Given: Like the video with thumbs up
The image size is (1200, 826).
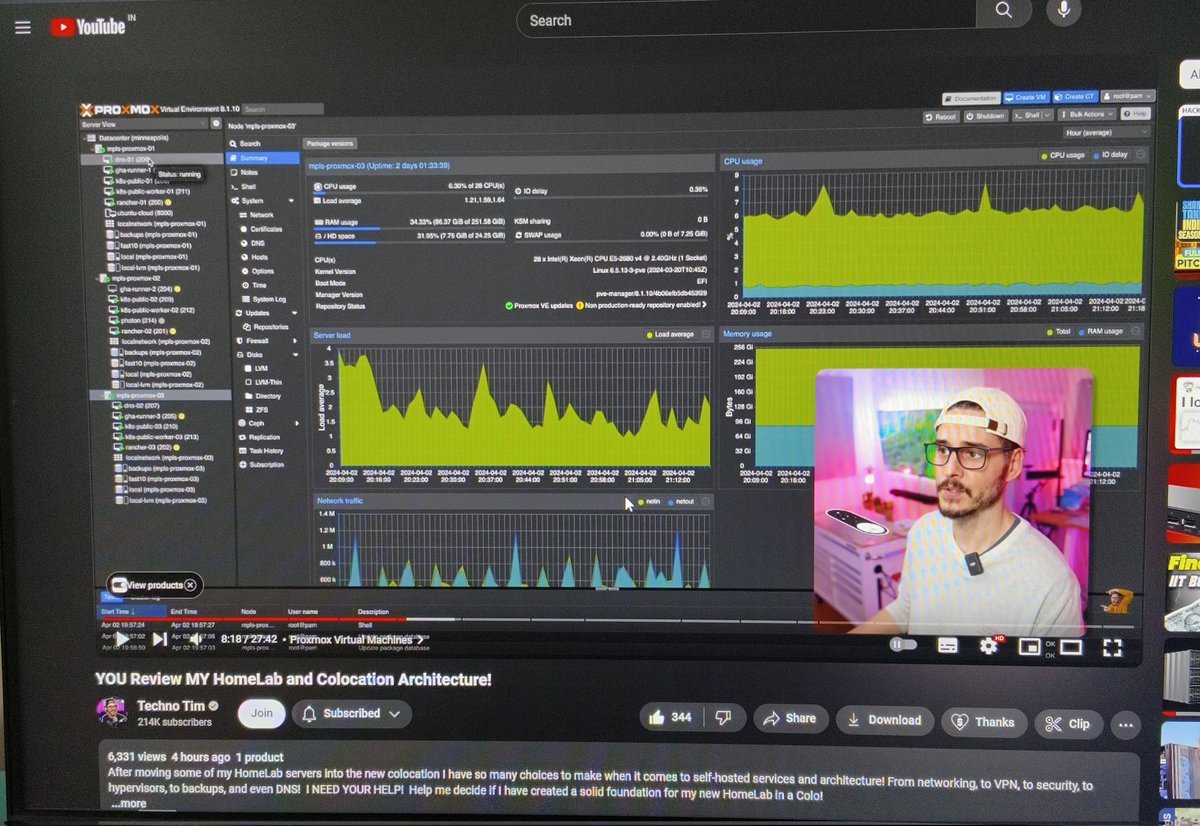Looking at the screenshot, I should (671, 717).
